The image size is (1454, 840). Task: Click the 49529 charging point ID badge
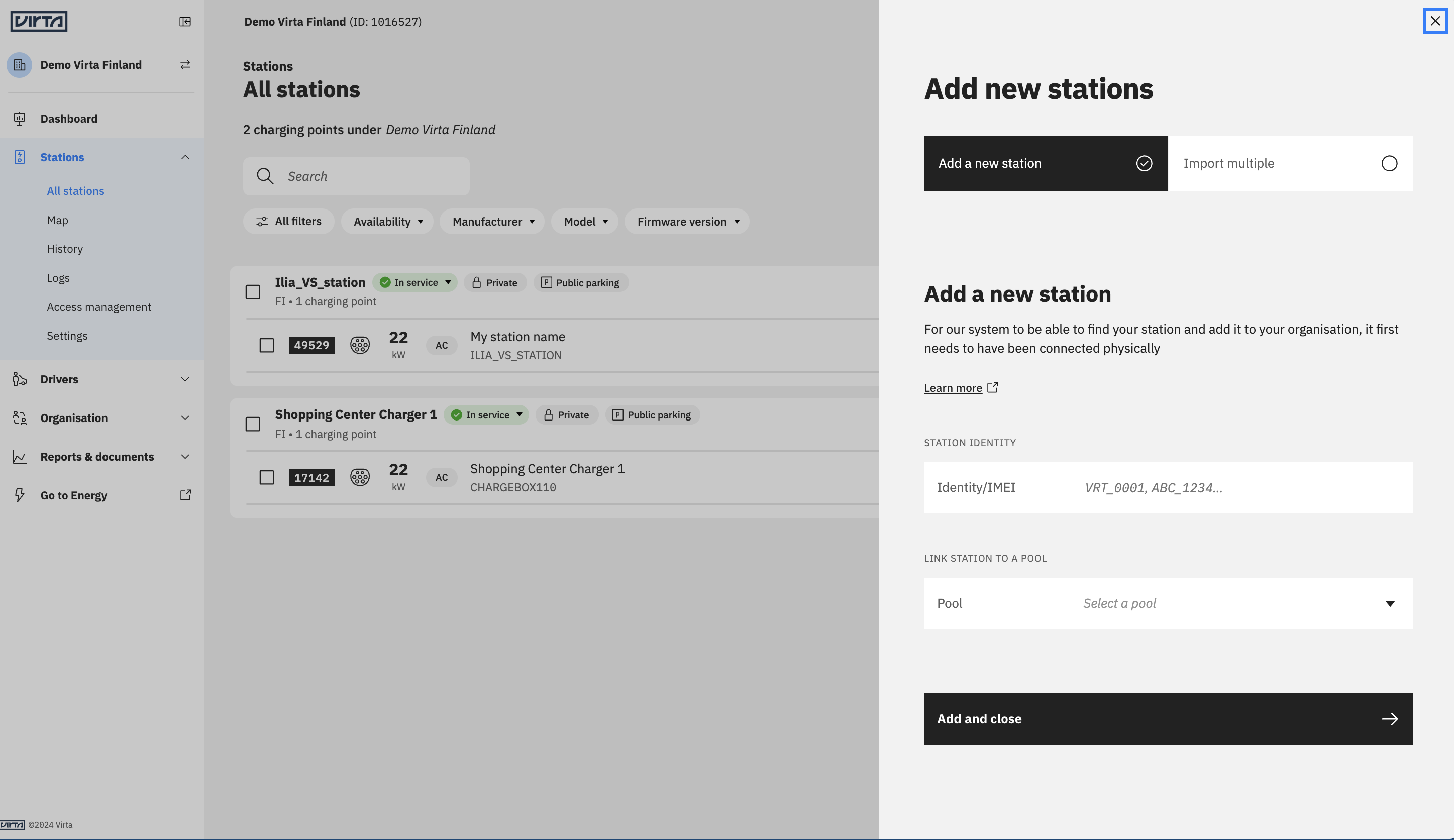coord(311,345)
